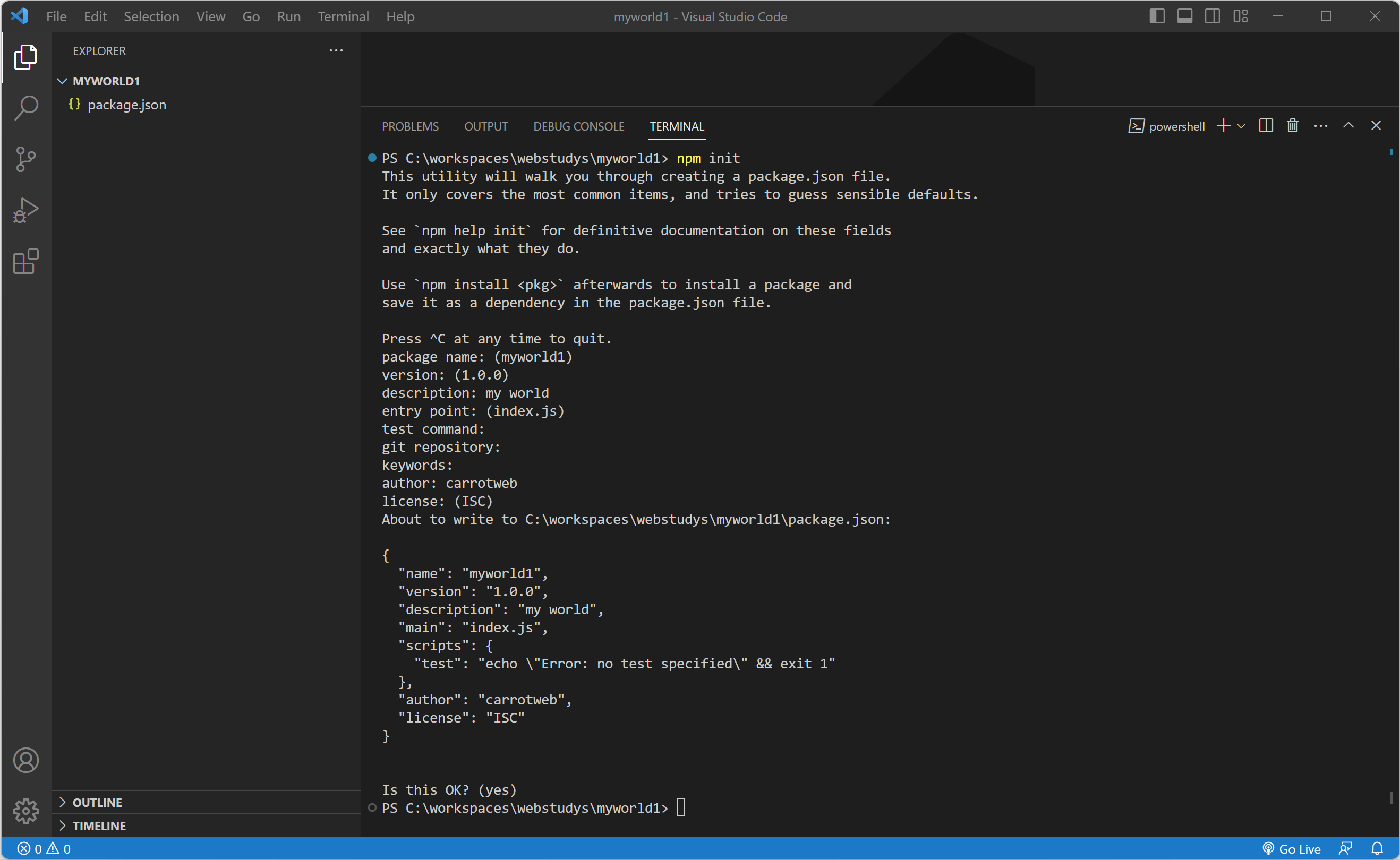Switch to the PROBLEMS tab

(409, 126)
